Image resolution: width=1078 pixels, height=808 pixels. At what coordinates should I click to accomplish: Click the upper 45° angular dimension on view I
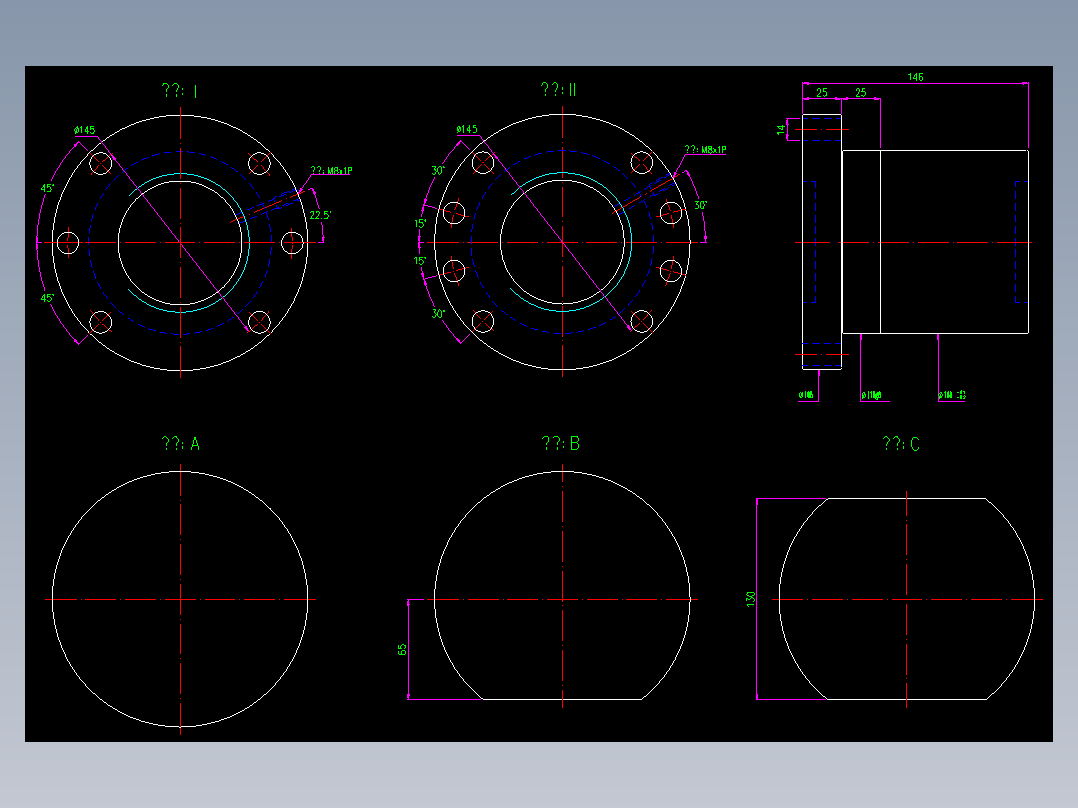pyautogui.click(x=45, y=186)
